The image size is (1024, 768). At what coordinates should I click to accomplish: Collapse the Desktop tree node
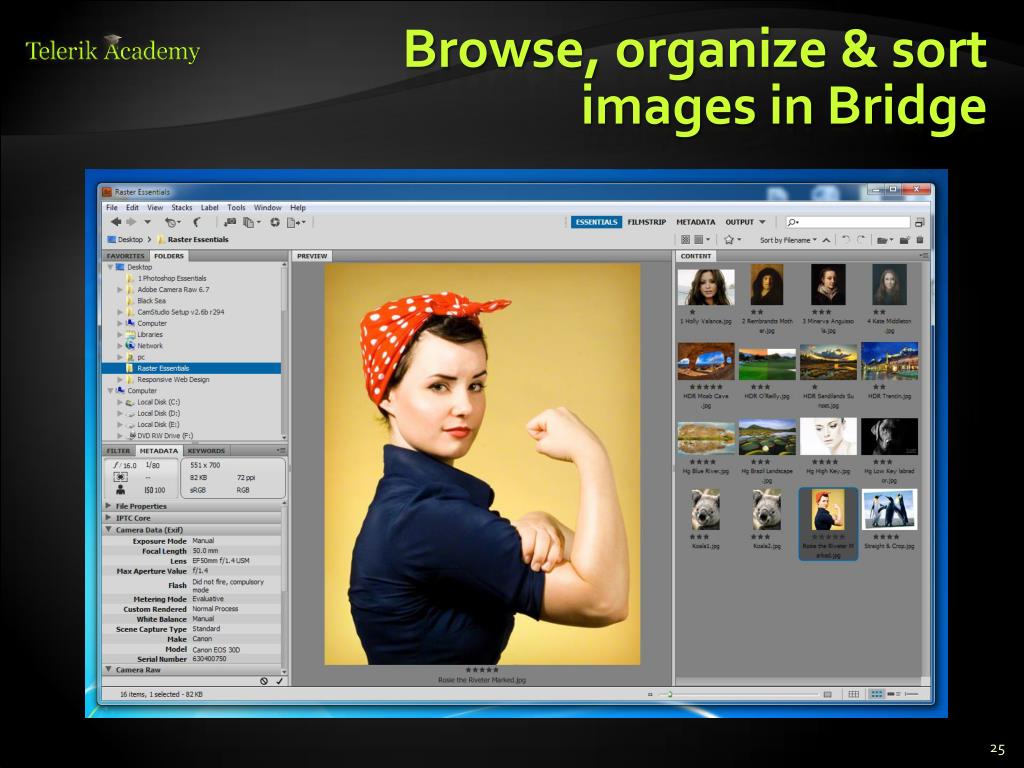pos(110,267)
